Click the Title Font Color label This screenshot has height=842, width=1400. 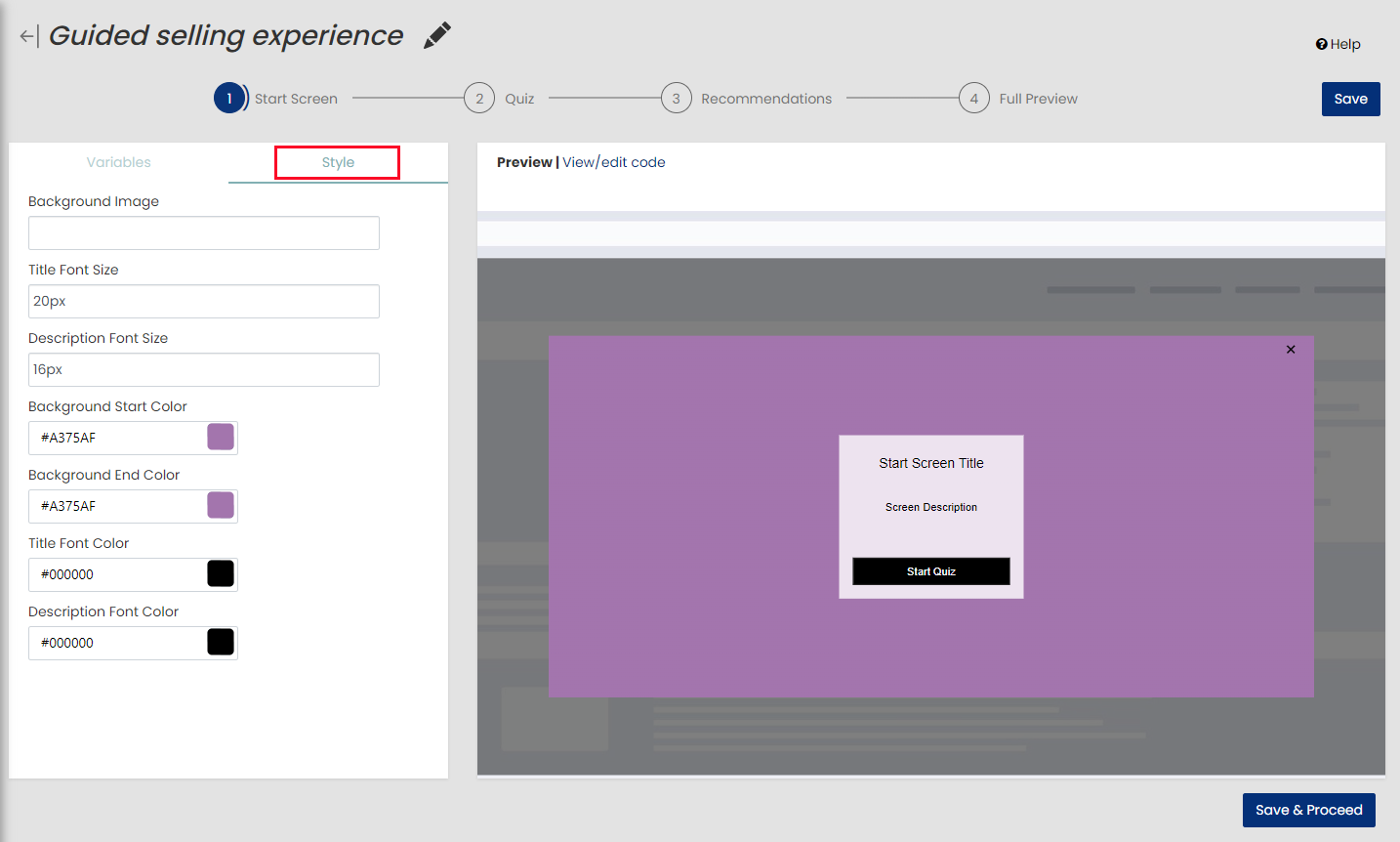pyautogui.click(x=78, y=543)
